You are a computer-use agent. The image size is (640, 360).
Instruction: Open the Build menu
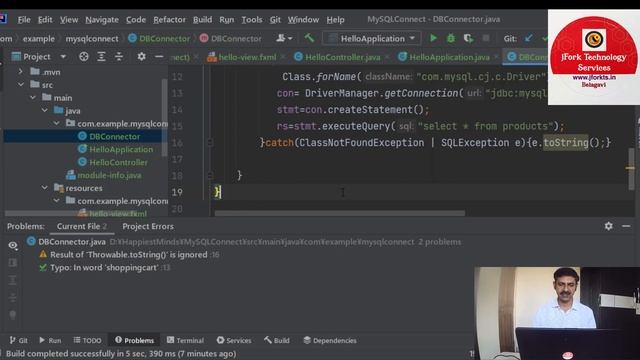click(202, 20)
